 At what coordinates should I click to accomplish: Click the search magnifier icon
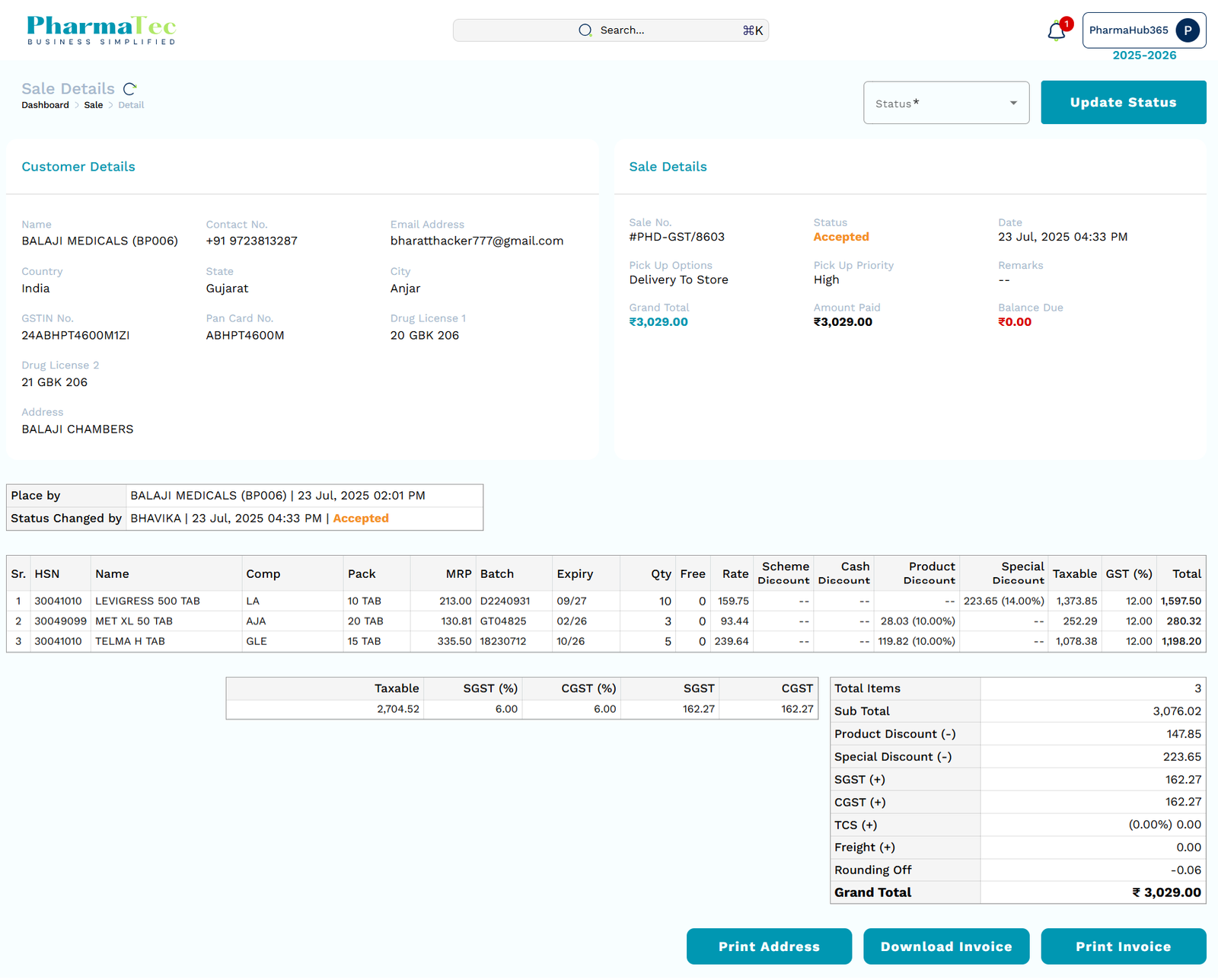click(x=585, y=30)
